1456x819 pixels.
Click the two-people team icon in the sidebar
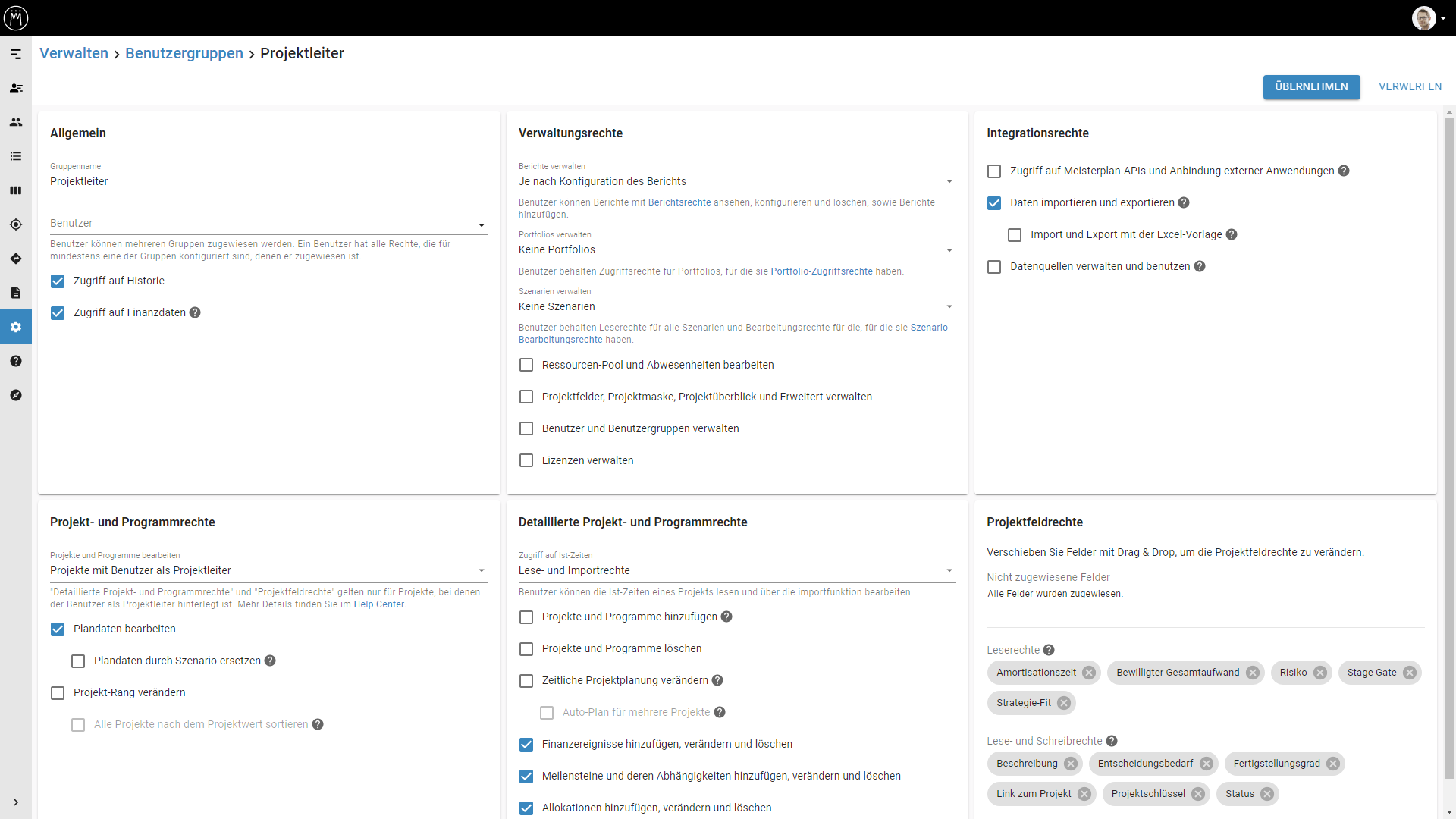(16, 122)
